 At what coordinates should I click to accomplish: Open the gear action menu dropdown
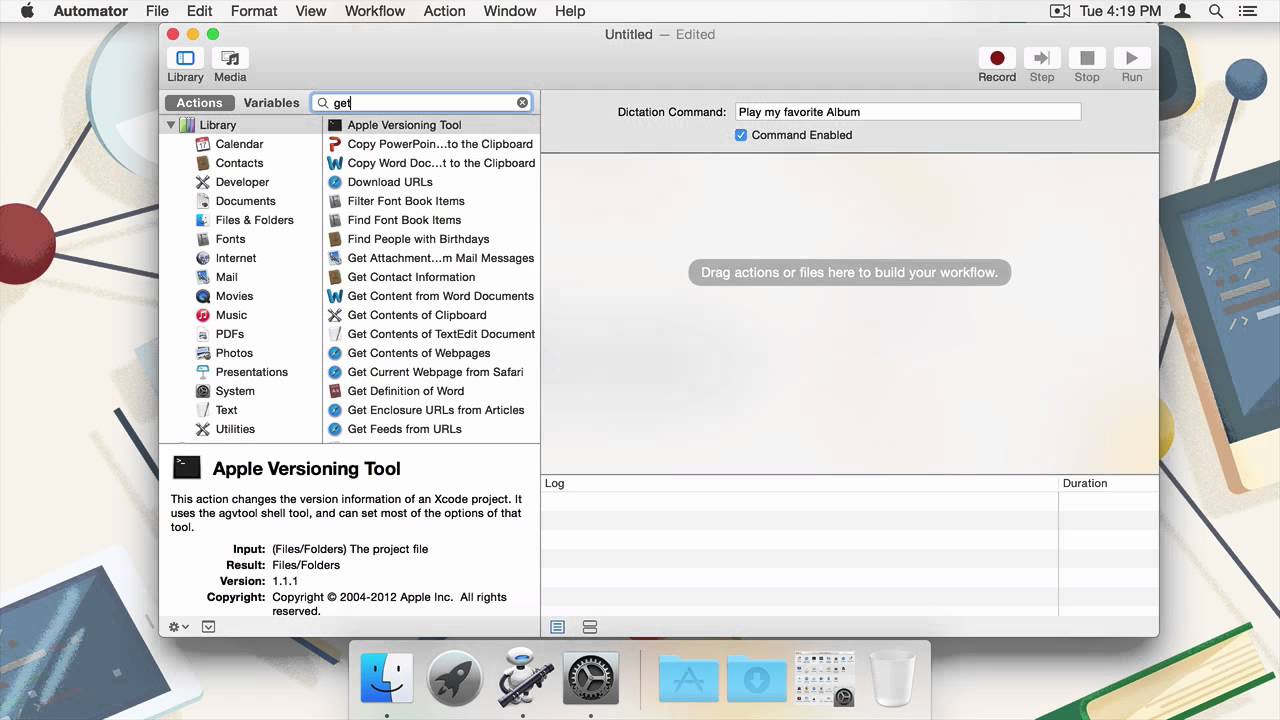click(178, 627)
